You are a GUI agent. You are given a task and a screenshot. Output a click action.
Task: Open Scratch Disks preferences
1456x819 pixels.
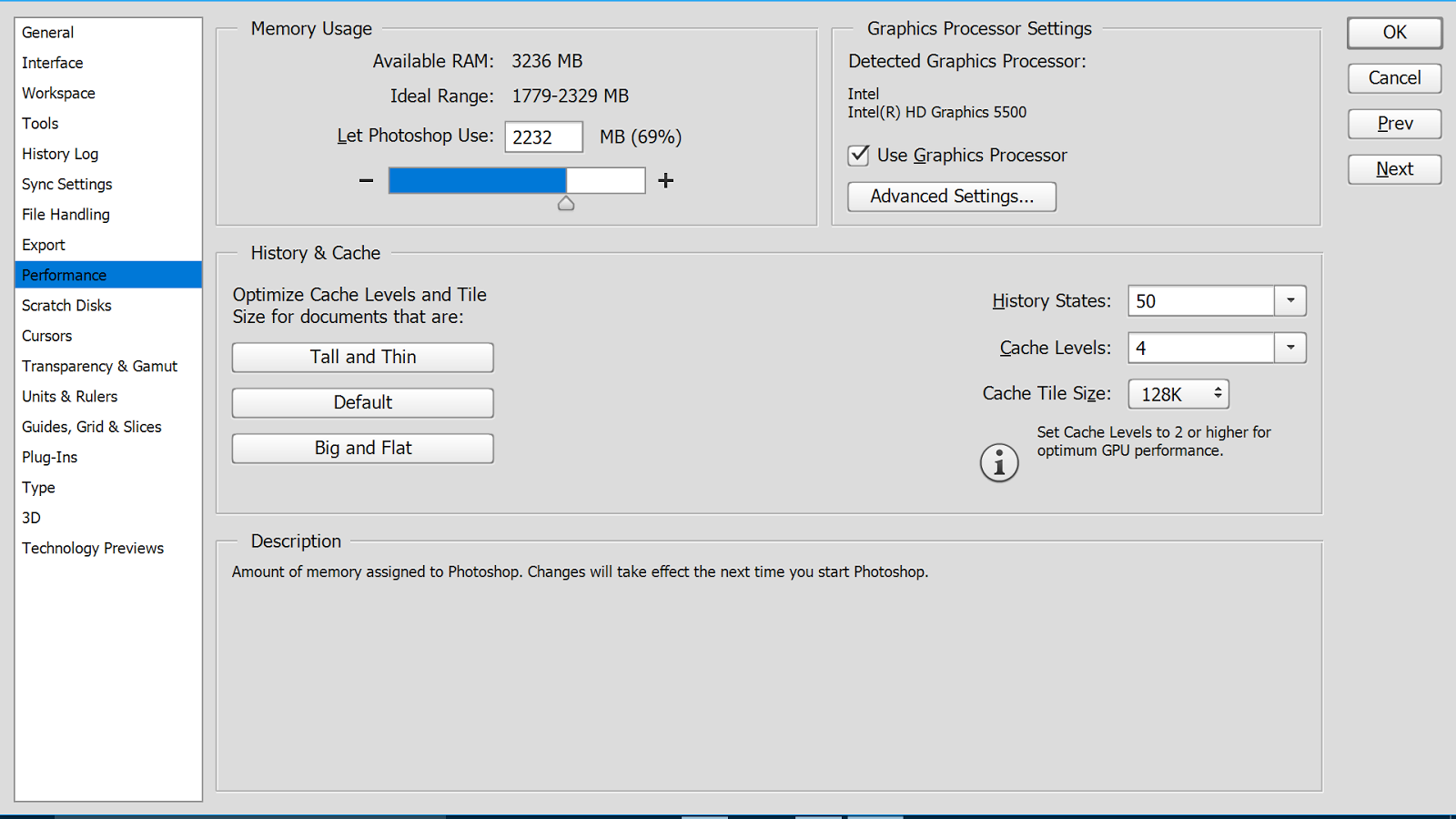point(108,306)
